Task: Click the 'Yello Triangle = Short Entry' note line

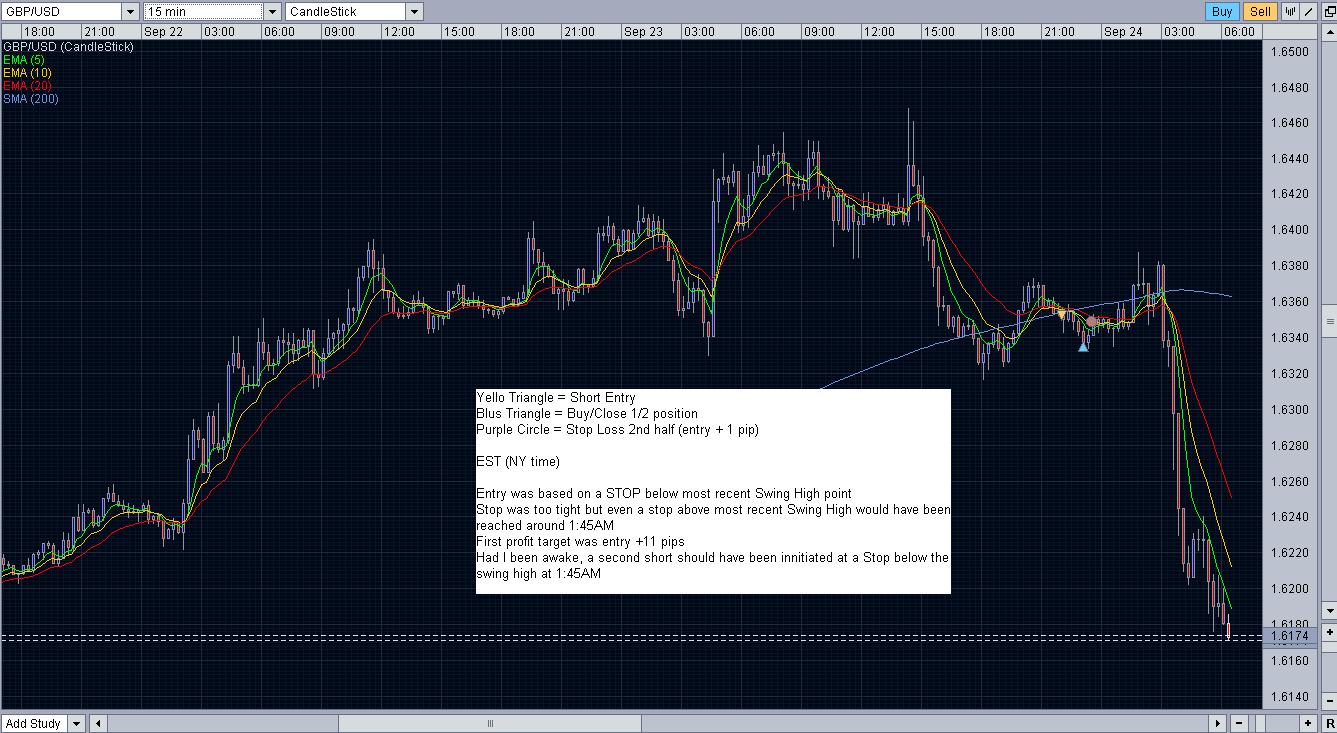Action: (556, 397)
